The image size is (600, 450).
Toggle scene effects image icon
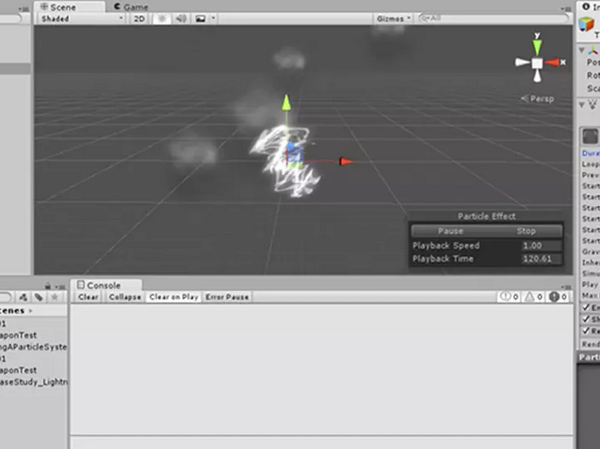coord(200,18)
